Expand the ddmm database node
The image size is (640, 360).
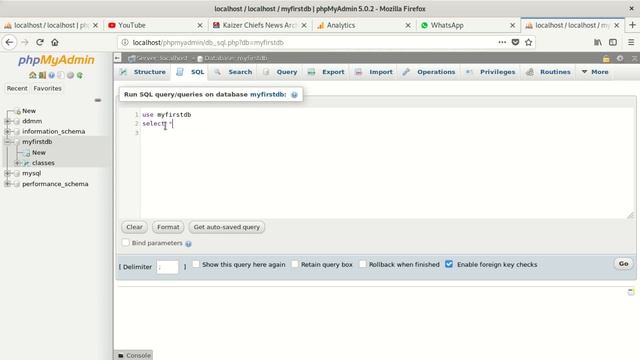pos(7,121)
